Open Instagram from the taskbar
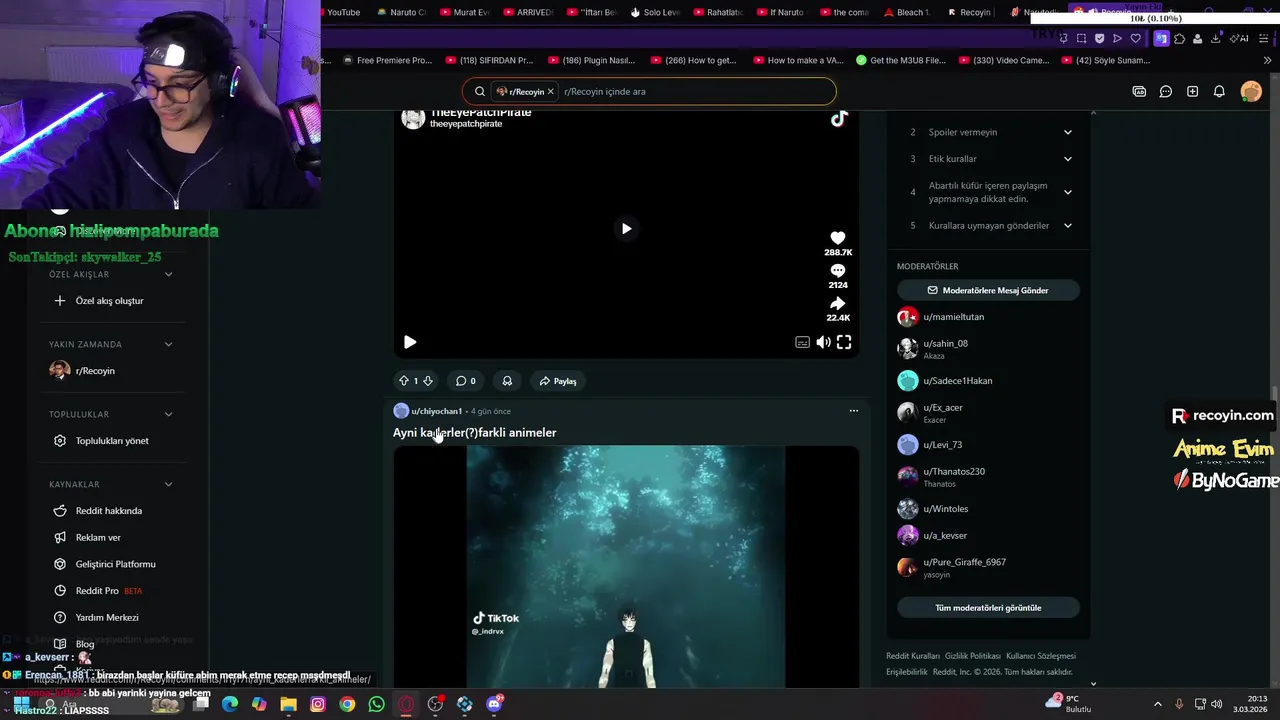1280x720 pixels. click(x=318, y=704)
